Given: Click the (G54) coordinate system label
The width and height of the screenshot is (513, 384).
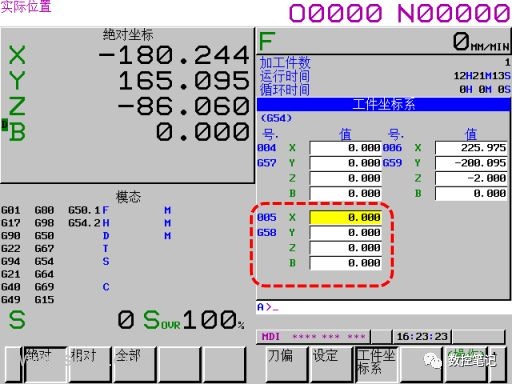Looking at the screenshot, I should tap(276, 118).
